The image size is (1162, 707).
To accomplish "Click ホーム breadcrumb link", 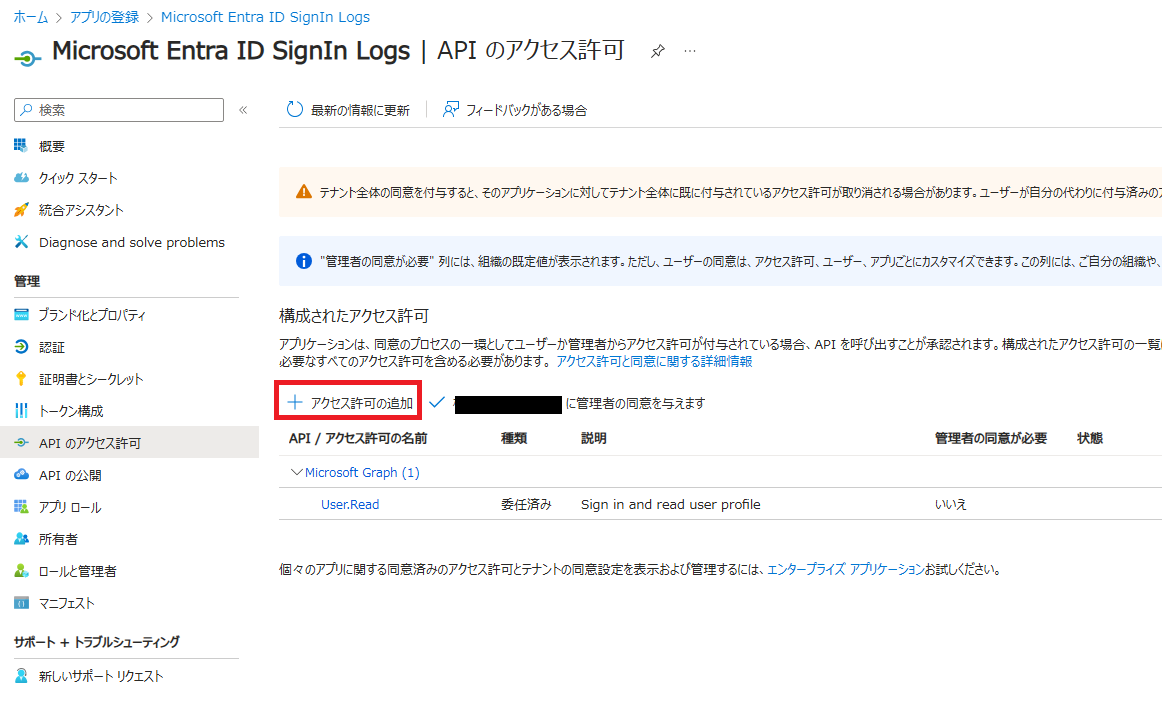I will tap(30, 17).
